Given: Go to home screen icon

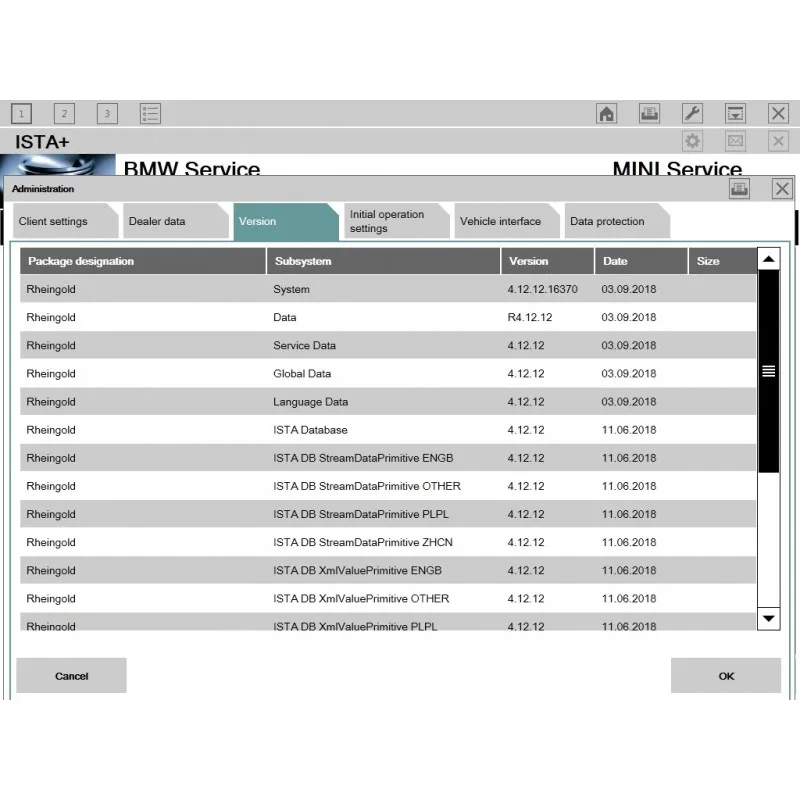Looking at the screenshot, I should pos(607,113).
